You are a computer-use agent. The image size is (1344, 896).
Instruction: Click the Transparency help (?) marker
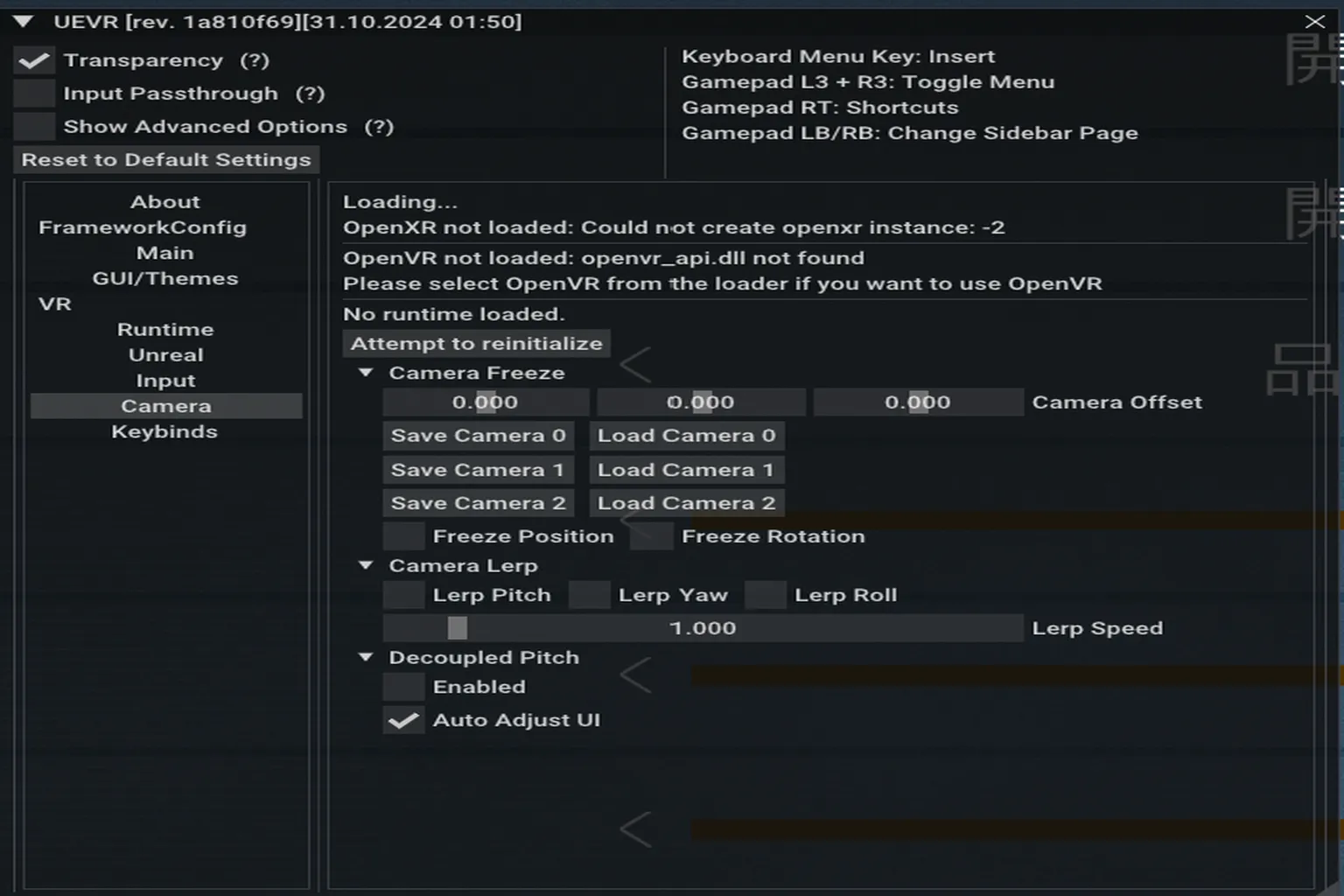(255, 60)
